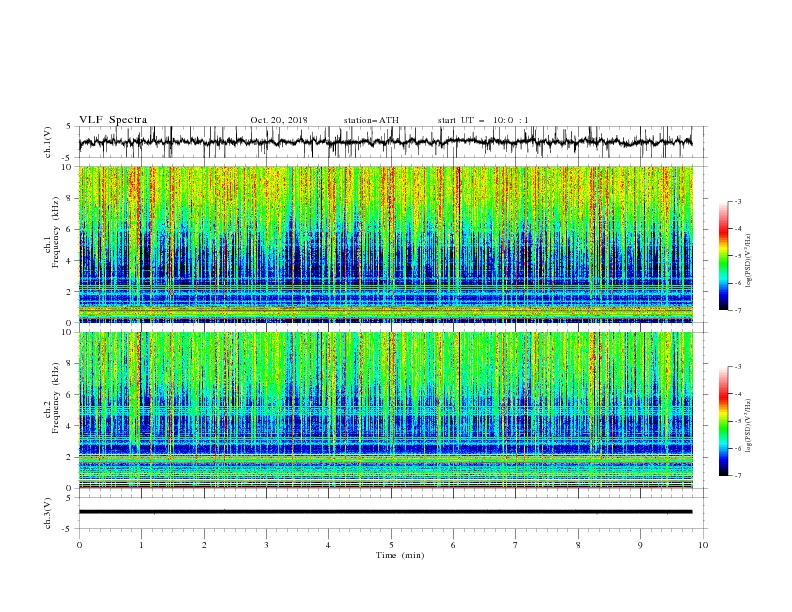This screenshot has height=612, width=792.
Task: Click time axis tick label "3"
Action: point(266,545)
